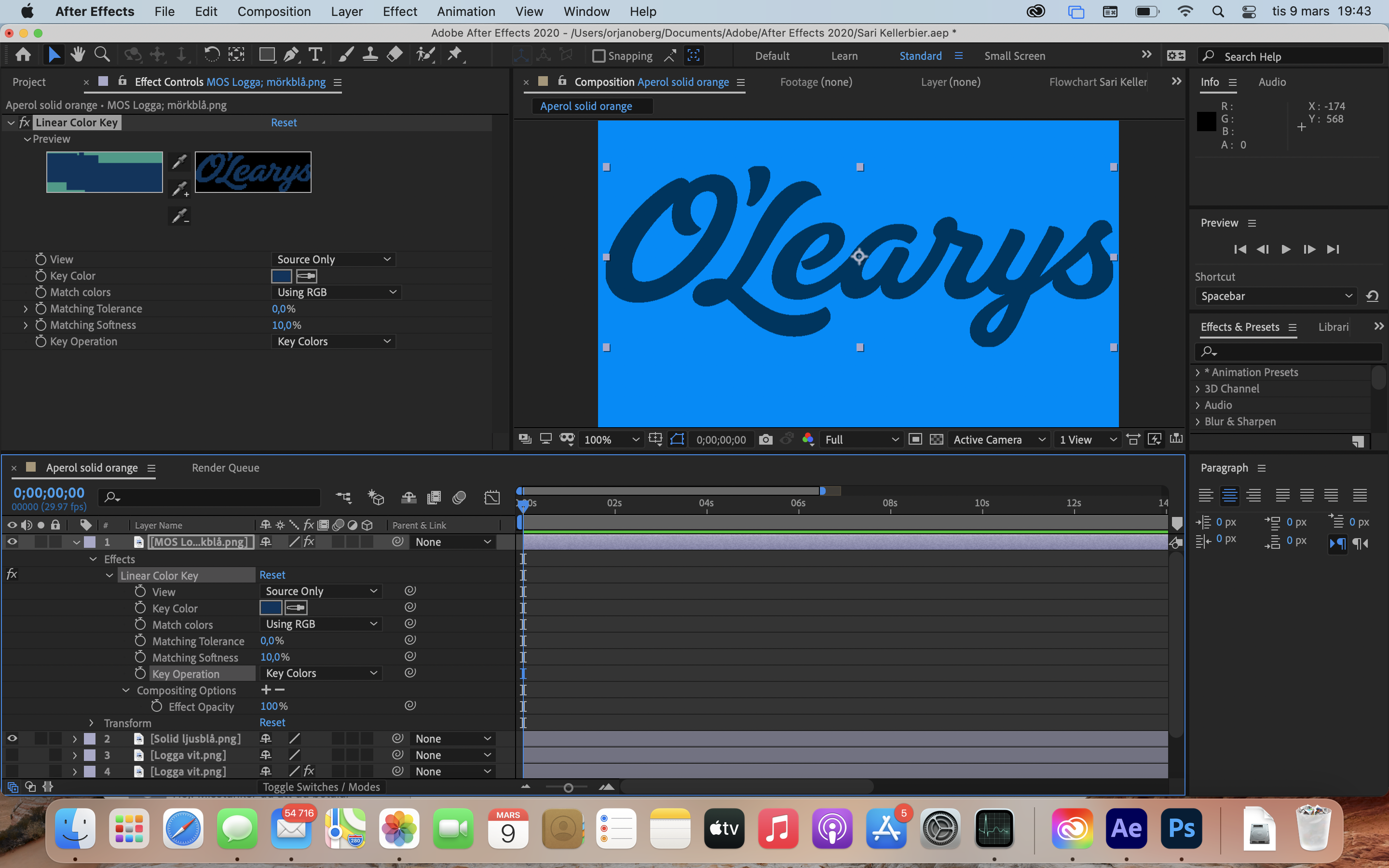Reset Linear Color Key in Effect Controls
This screenshot has height=868, width=1389.
coord(284,123)
